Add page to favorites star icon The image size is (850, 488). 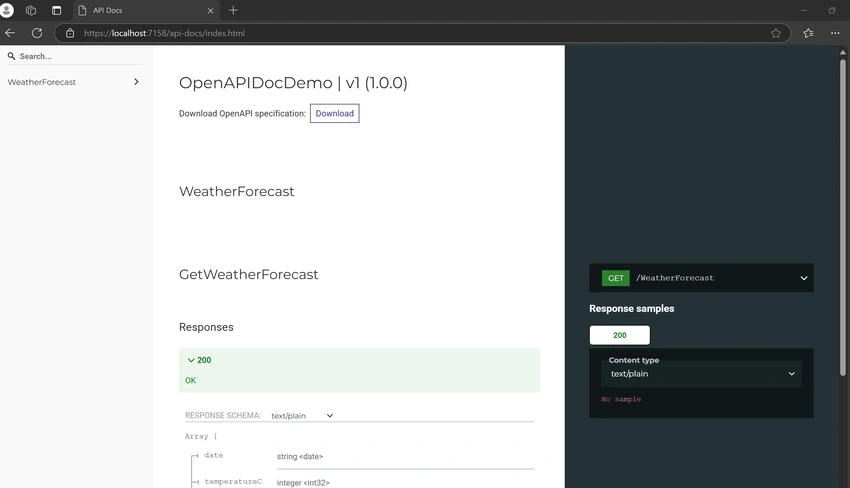click(x=776, y=33)
